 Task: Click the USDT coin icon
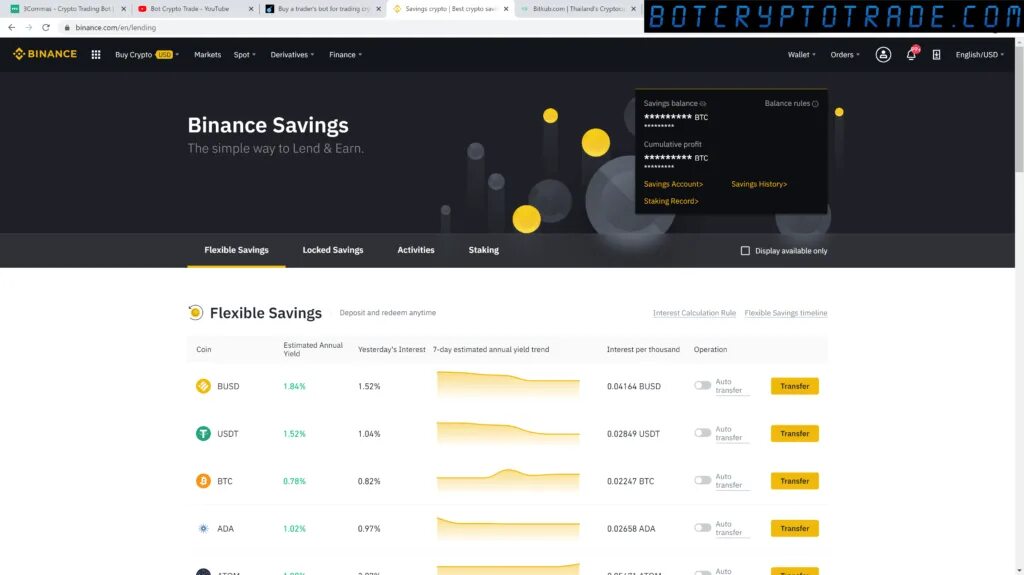point(203,433)
